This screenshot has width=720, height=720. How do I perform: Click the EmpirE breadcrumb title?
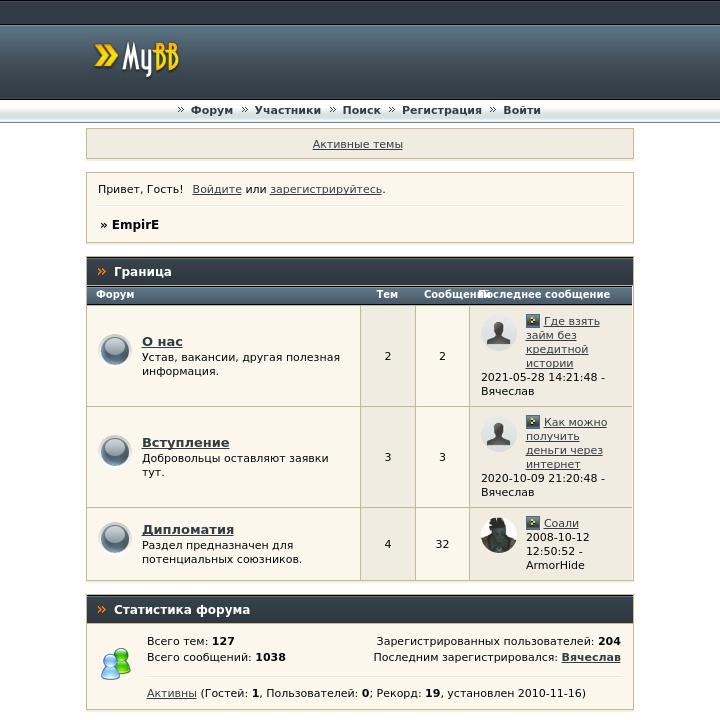click(x=135, y=225)
